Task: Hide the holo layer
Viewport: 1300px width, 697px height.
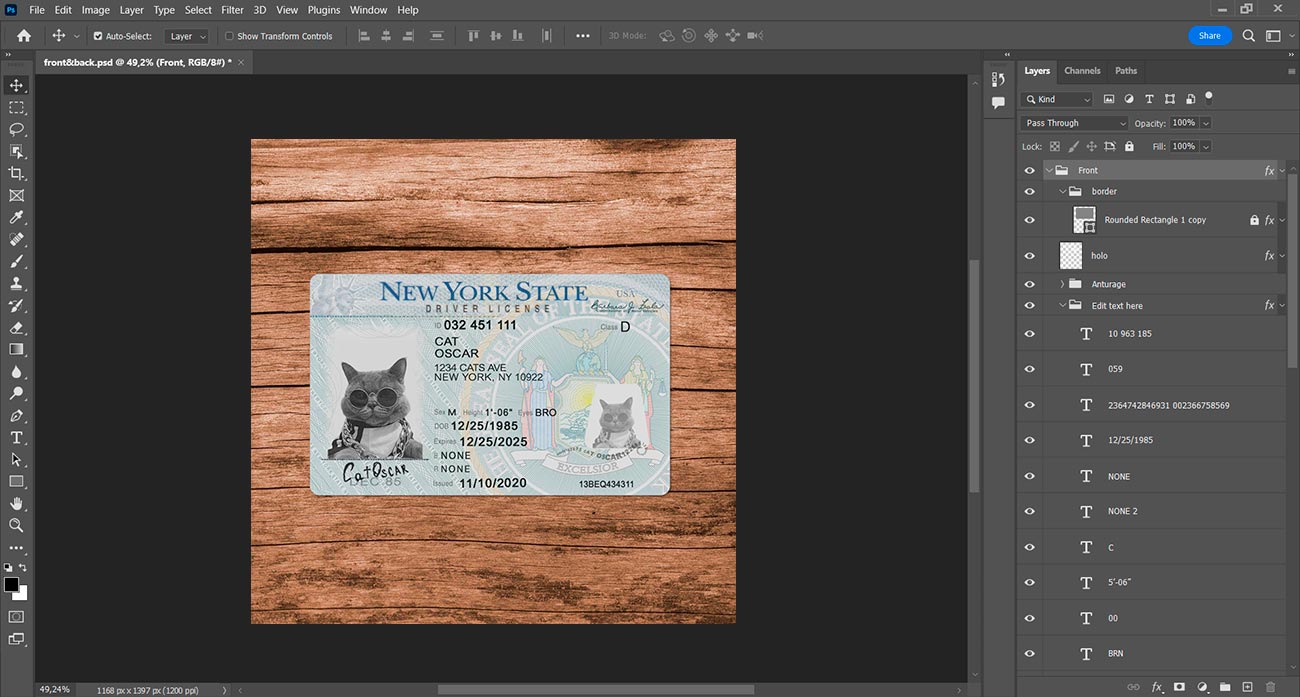Action: coord(1029,256)
